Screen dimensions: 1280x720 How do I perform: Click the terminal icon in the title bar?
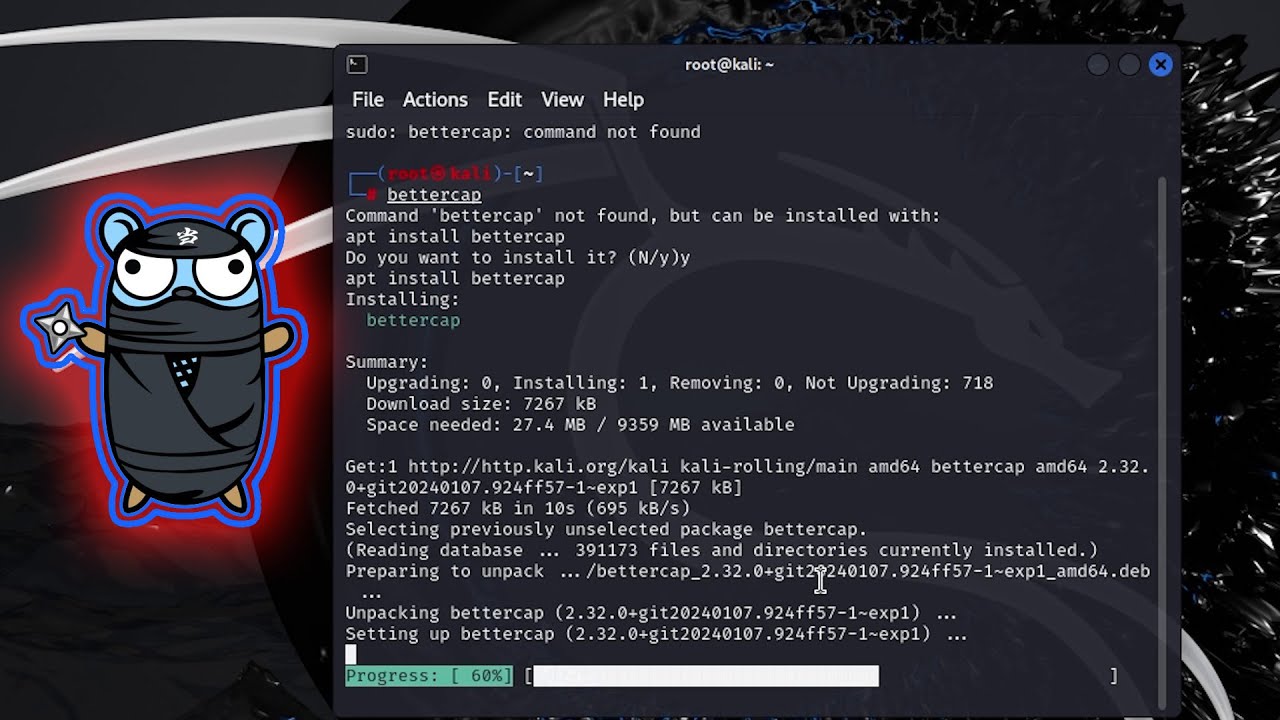pyautogui.click(x=357, y=64)
